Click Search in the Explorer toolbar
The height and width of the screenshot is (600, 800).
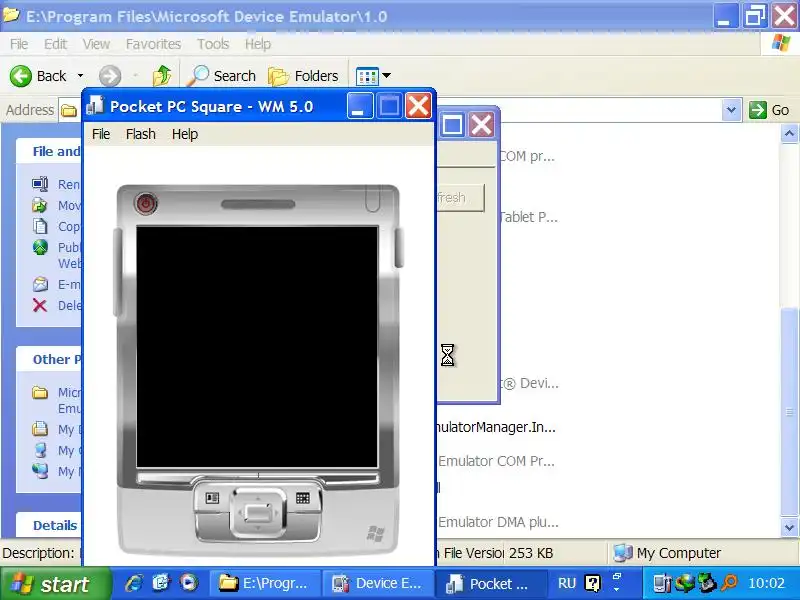[221, 76]
